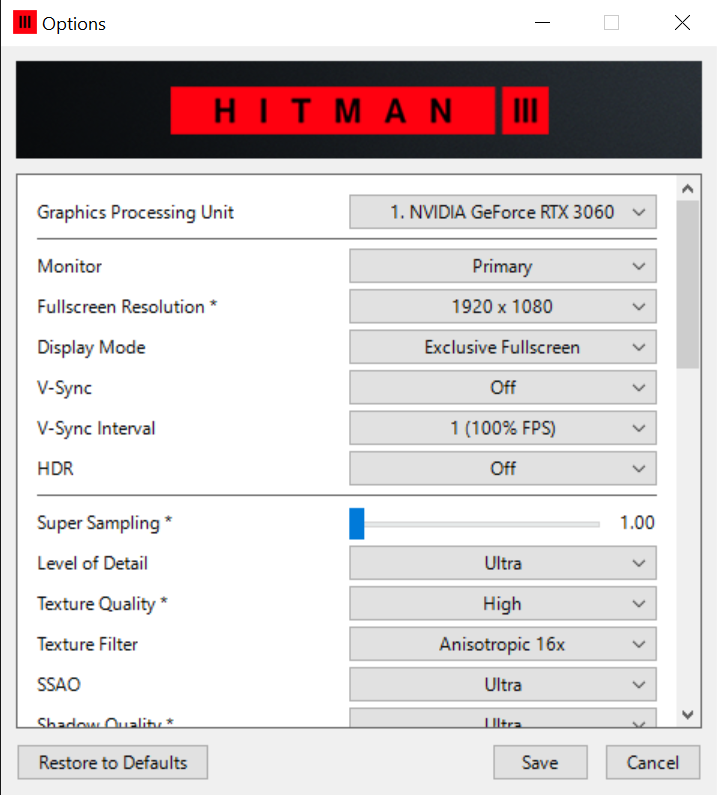
Task: Click the scrollbar down arrow
Action: point(687,714)
